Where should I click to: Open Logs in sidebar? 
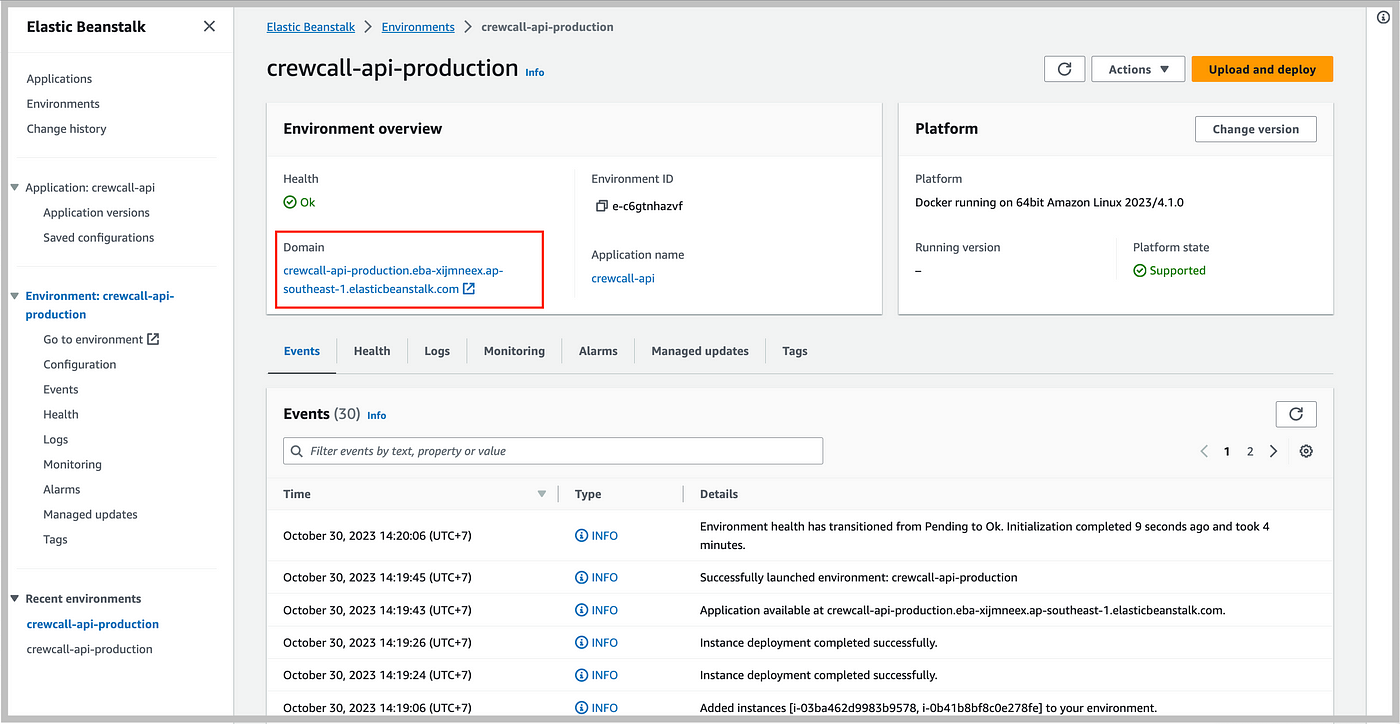coord(56,440)
